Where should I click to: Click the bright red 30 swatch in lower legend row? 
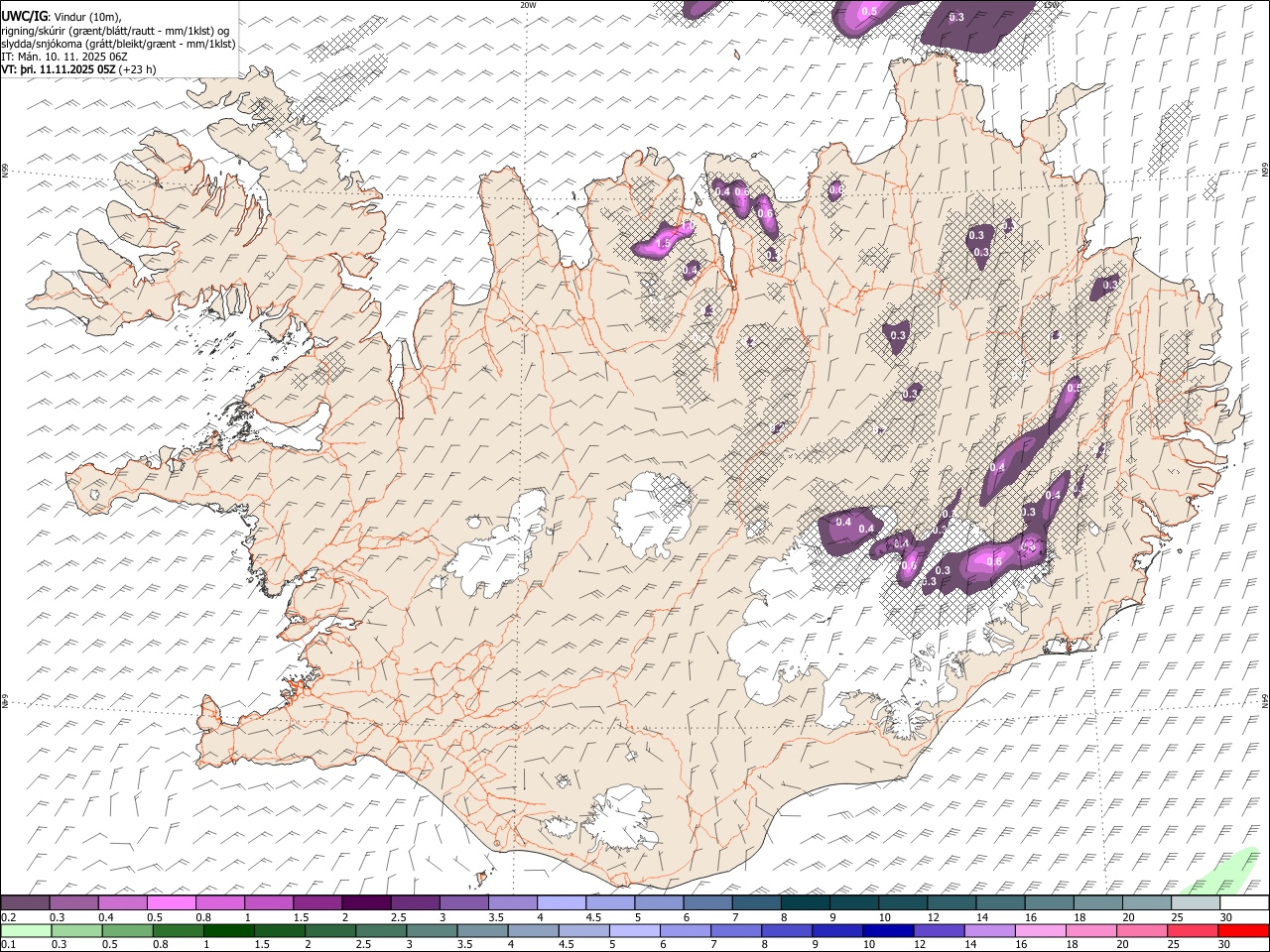1243,931
